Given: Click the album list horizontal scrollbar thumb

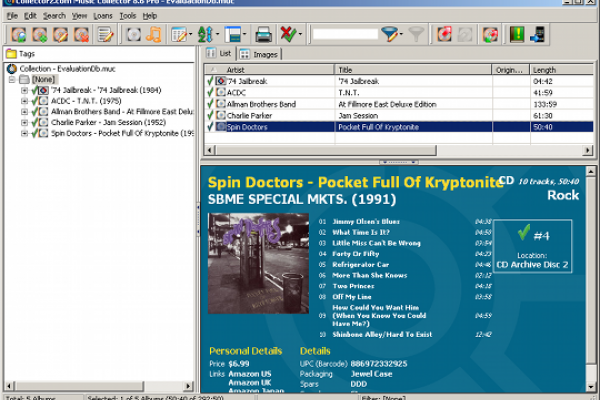Looking at the screenshot, I should (325, 150).
